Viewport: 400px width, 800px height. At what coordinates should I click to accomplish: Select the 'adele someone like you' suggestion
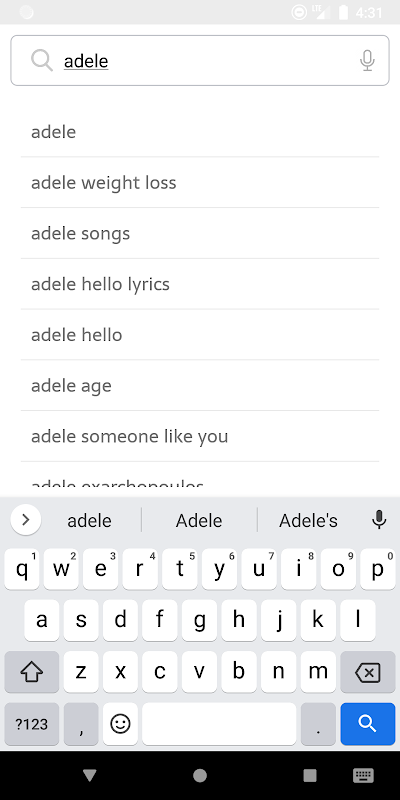click(x=200, y=436)
